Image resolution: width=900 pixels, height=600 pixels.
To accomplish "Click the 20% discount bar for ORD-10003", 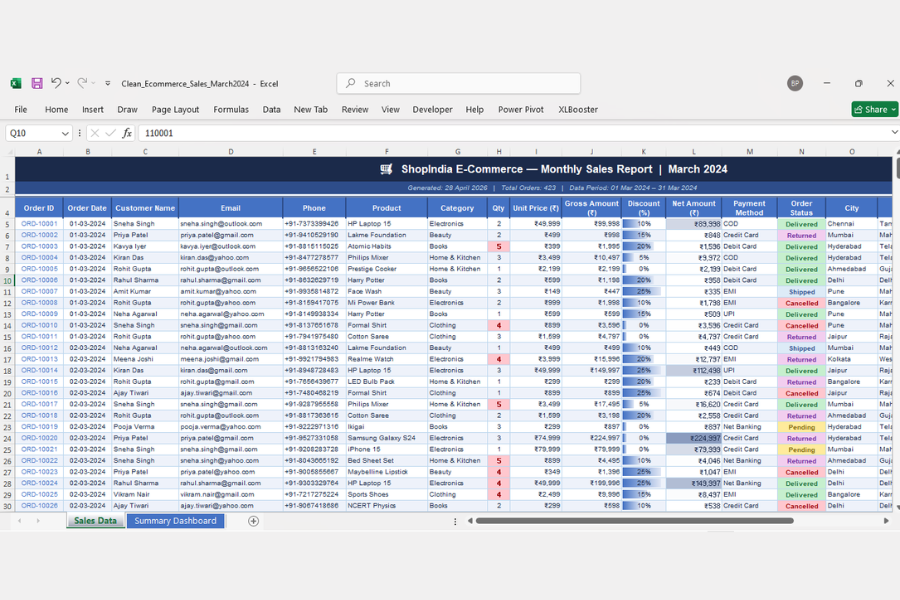I will click(x=643, y=246).
